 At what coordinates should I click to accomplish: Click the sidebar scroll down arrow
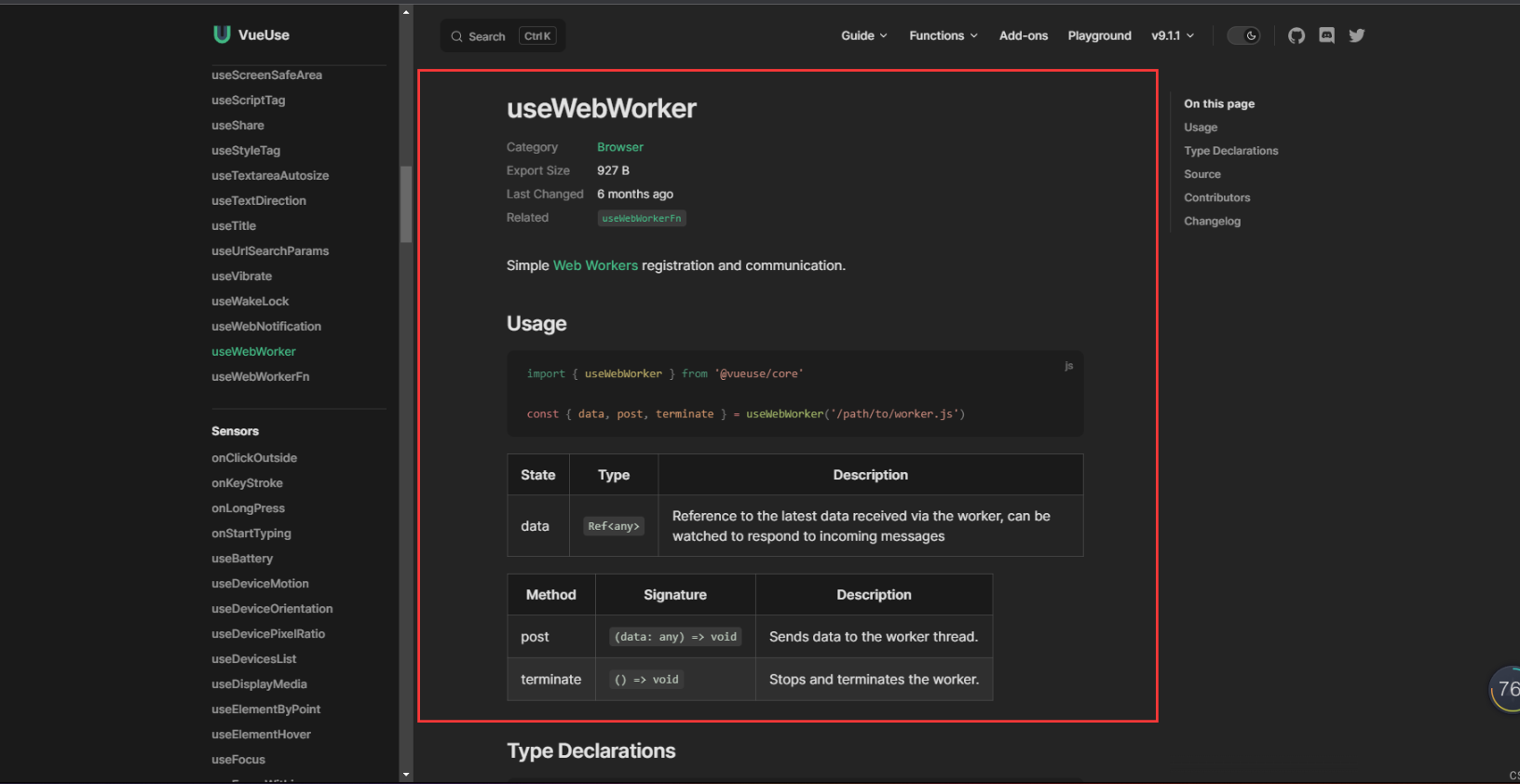tap(406, 774)
